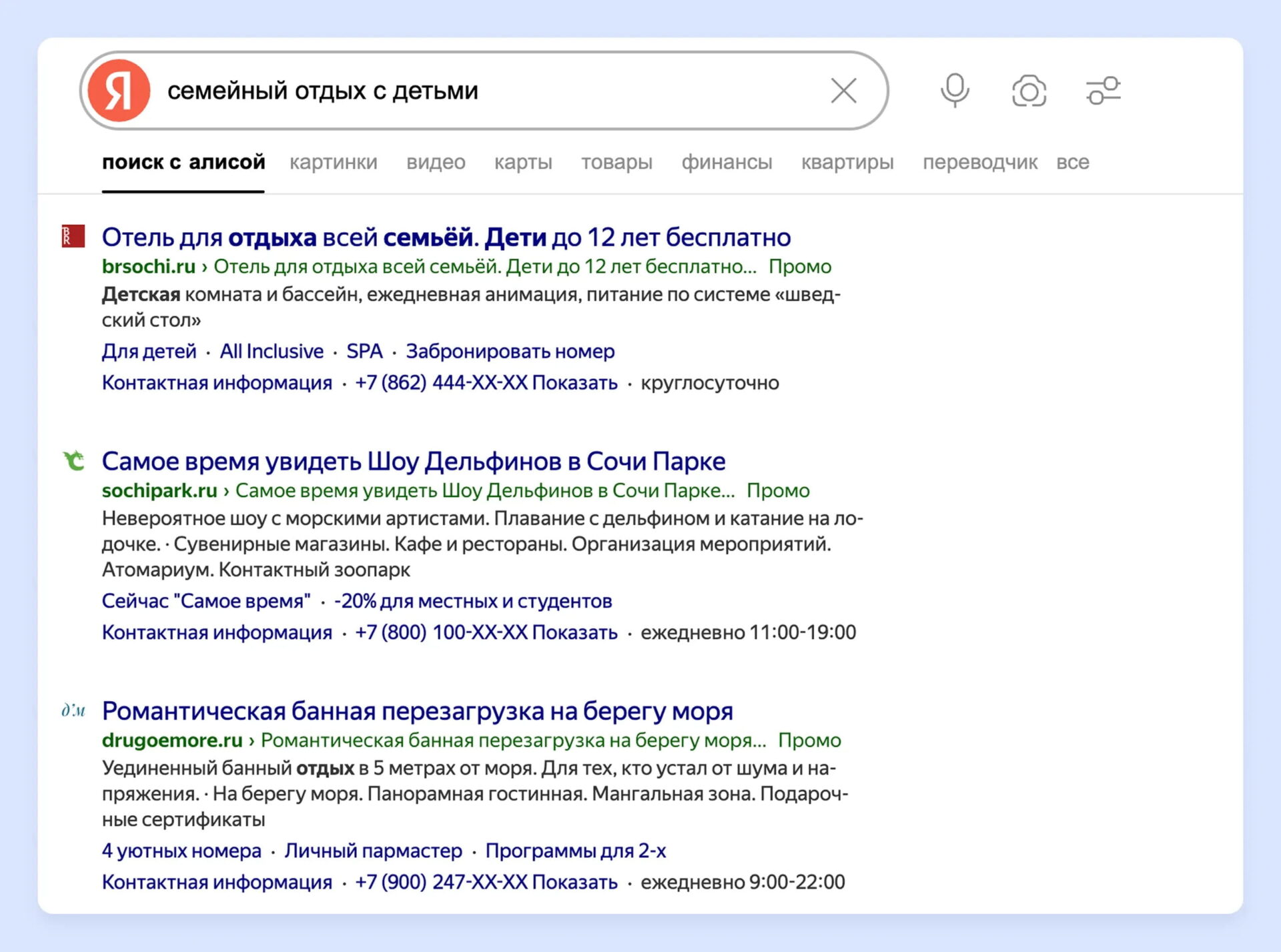Open Романтическая банная перезагрузка result title

[417, 711]
